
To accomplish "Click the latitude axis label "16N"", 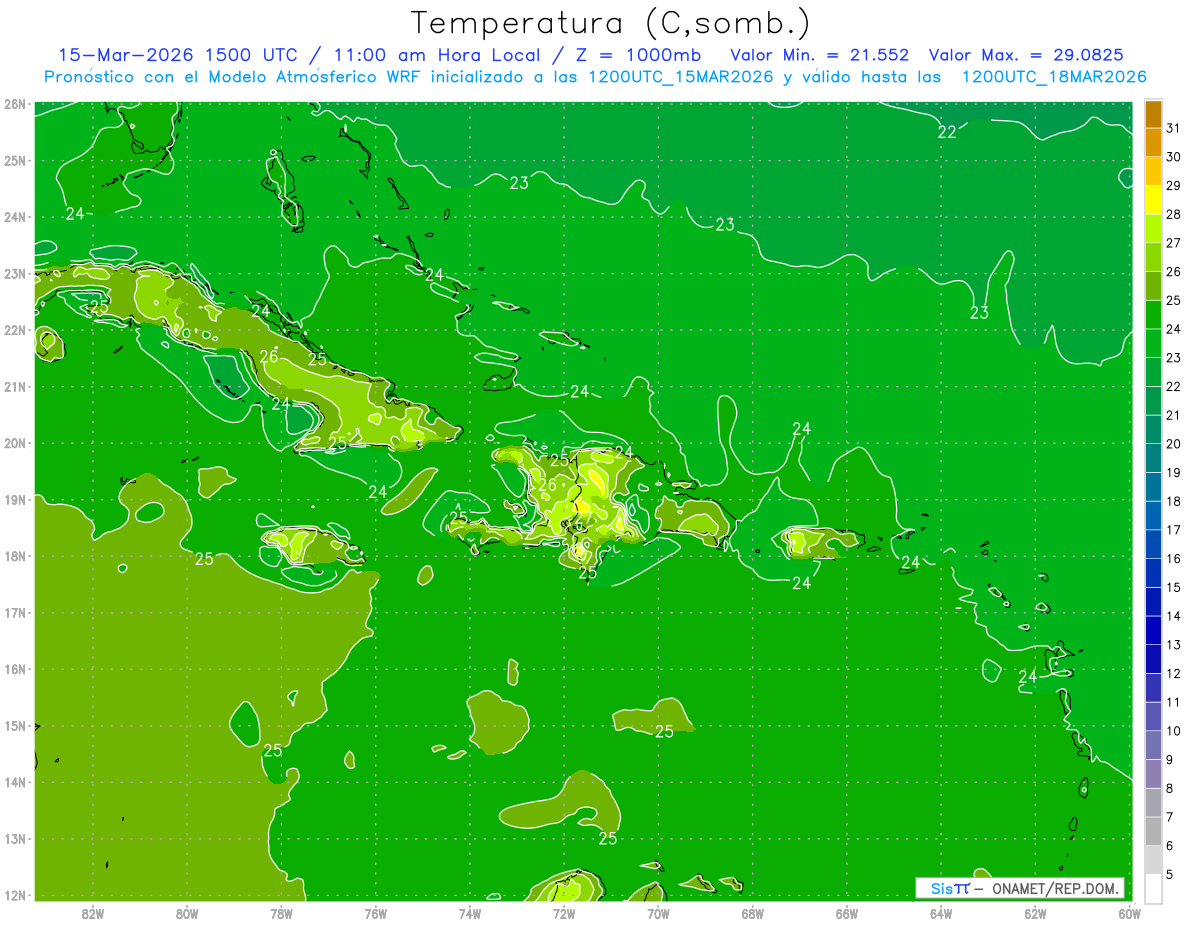I will coord(14,669).
